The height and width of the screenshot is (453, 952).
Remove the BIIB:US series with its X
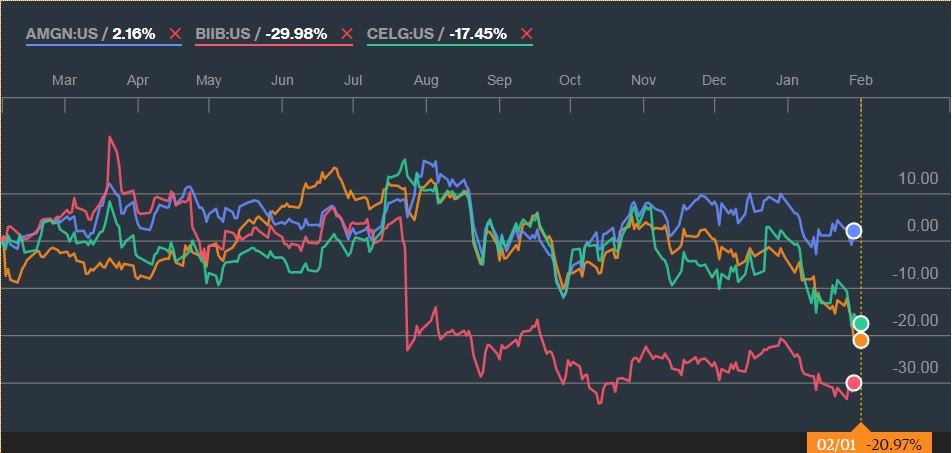pyautogui.click(x=347, y=34)
